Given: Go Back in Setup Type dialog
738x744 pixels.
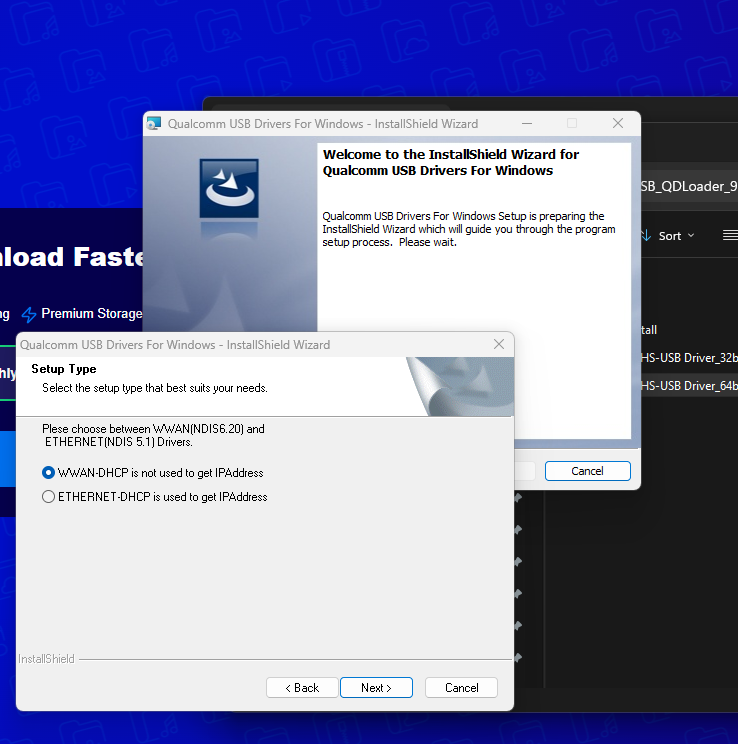Looking at the screenshot, I should click(302, 688).
